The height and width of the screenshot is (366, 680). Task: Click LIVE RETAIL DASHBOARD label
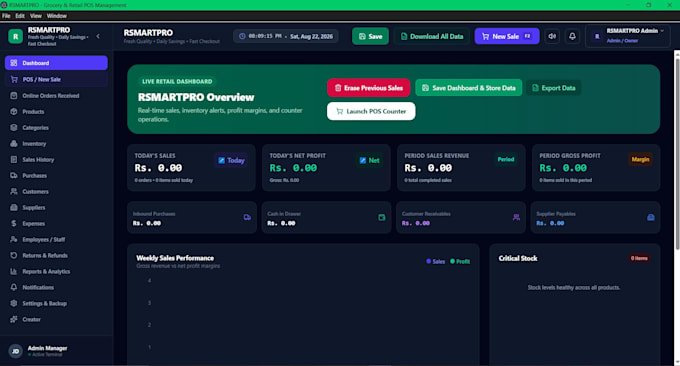pos(177,82)
